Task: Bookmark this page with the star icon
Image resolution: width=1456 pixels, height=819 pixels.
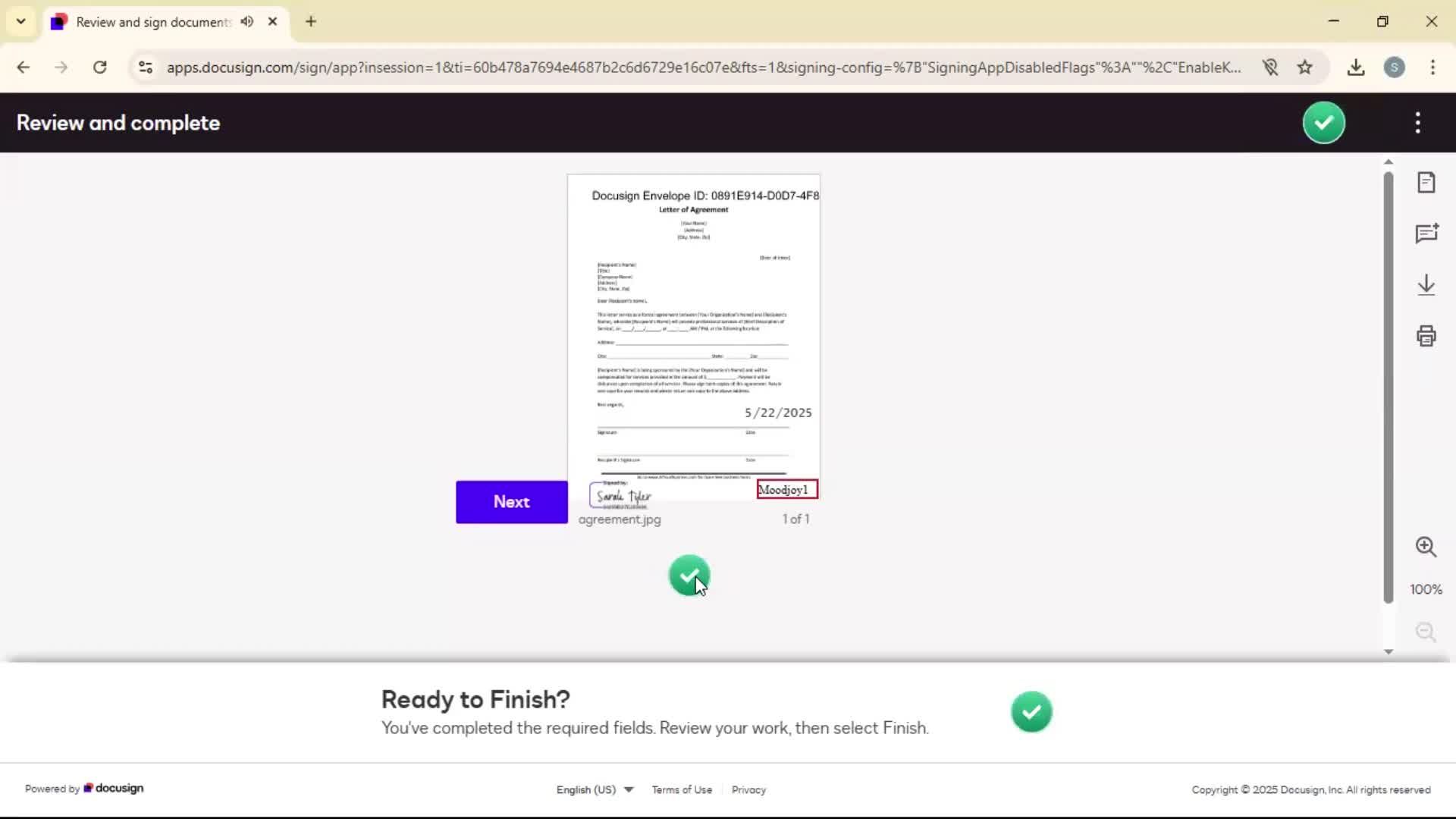Action: (x=1304, y=67)
